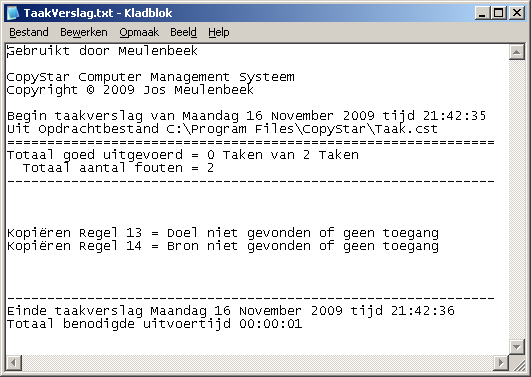Click the horizontal scrollbar right arrow
531x377 pixels.
[501, 363]
